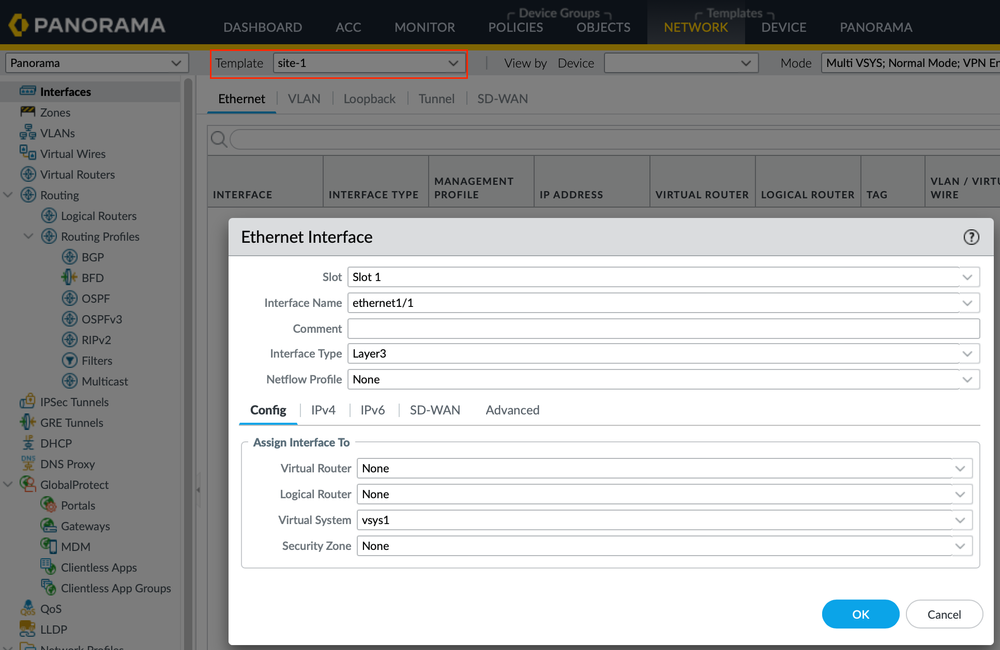Screen dimensions: 1000x650
Task: Open the BGP routing profile
Action: (92, 257)
